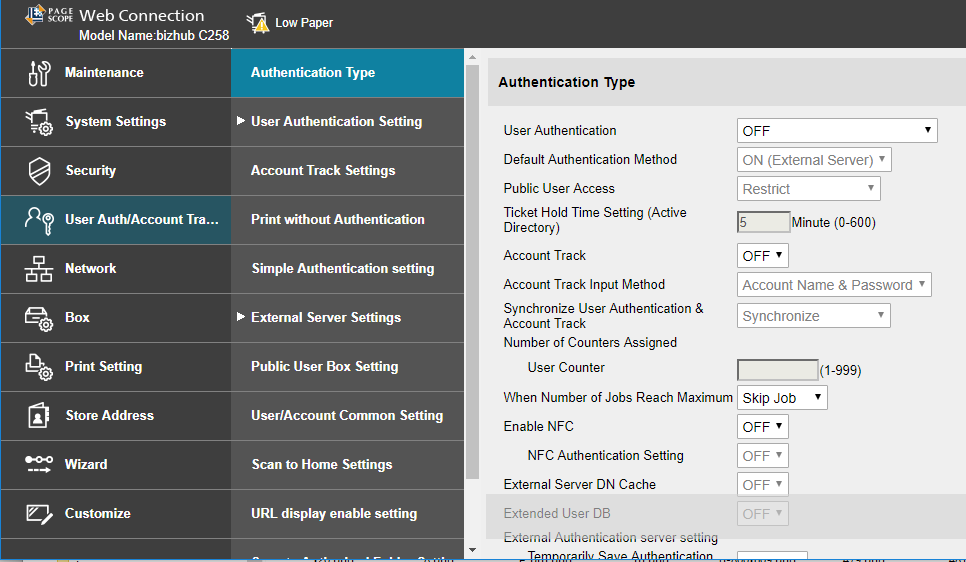Click the Wizard icon in sidebar
Viewport: 966px width, 562px height.
click(x=39, y=465)
